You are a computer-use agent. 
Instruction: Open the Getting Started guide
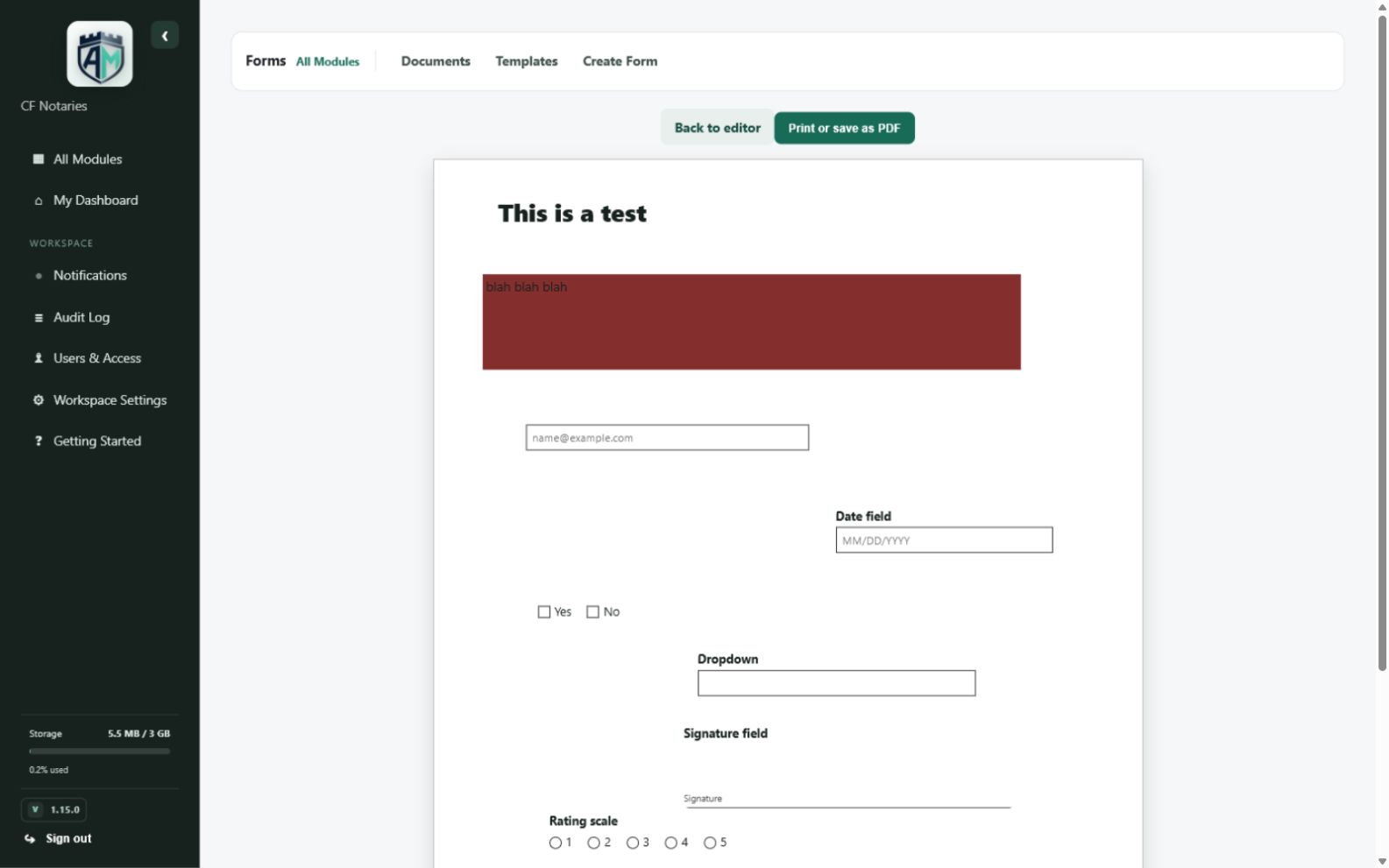99,441
